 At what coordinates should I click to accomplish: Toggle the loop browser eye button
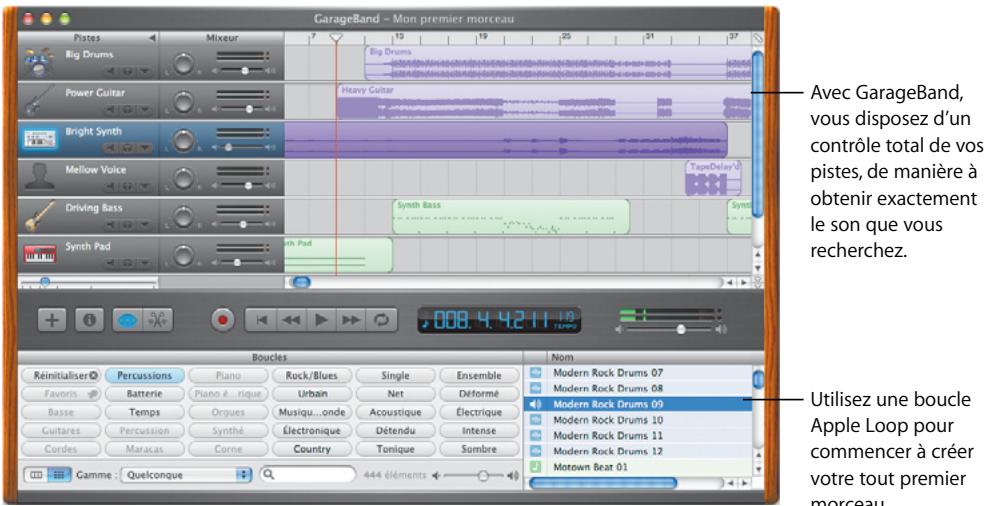[127, 320]
